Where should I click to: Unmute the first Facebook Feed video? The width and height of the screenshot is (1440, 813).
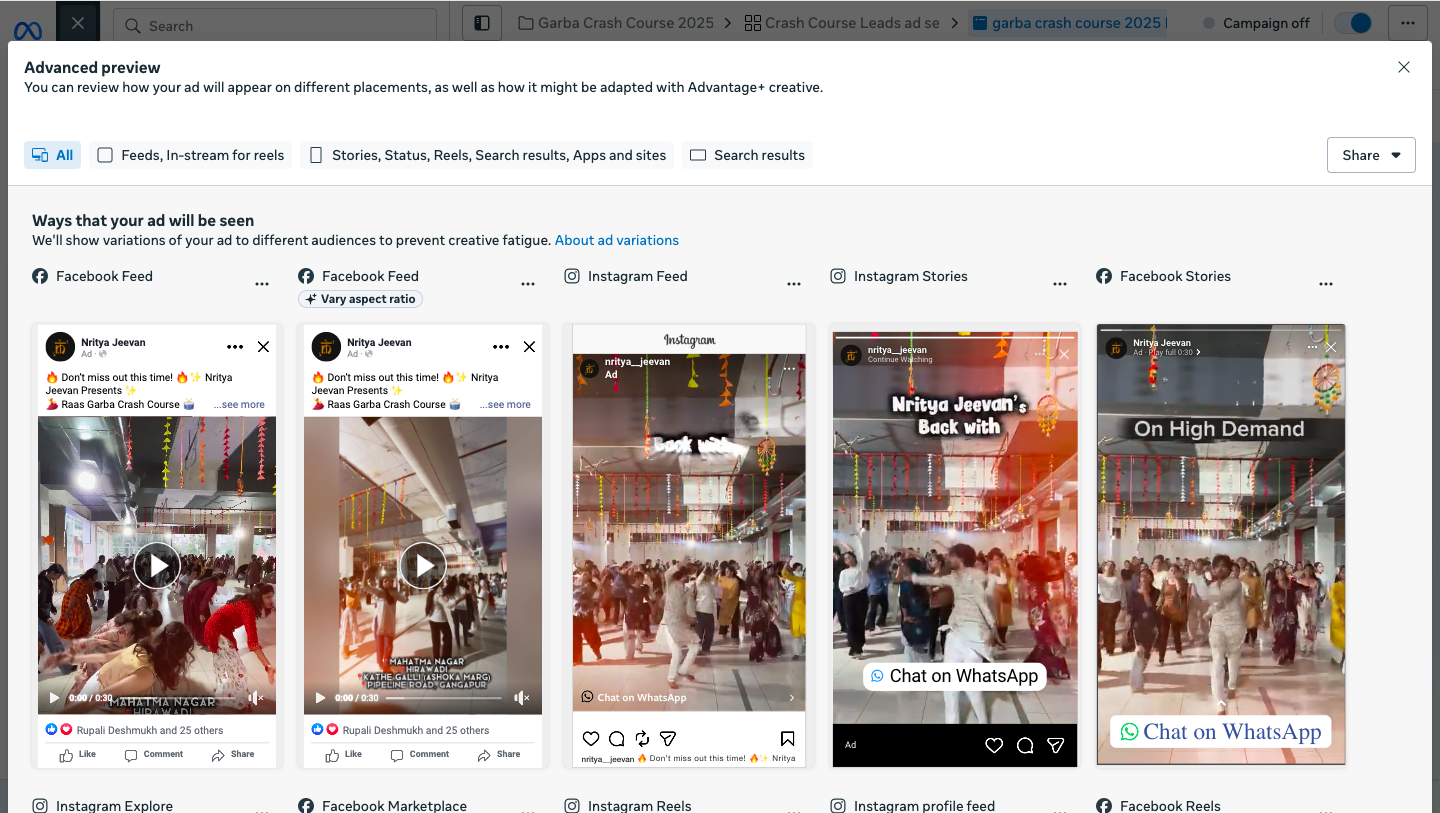coord(256,698)
